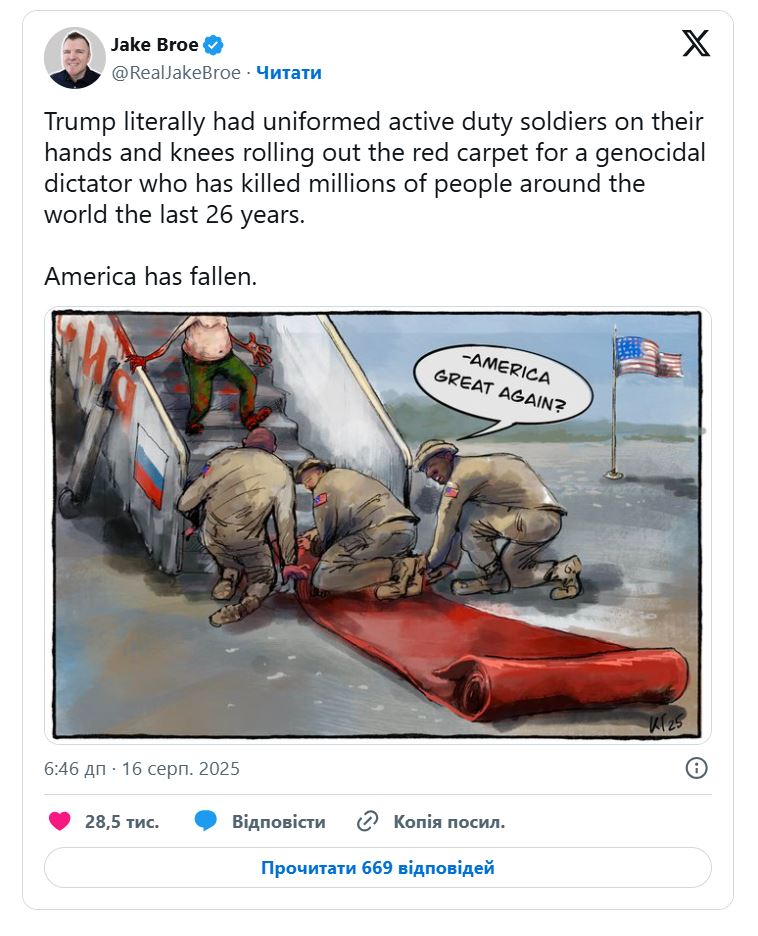Click the Відповісти reply button
This screenshot has width=758, height=936.
278,822
